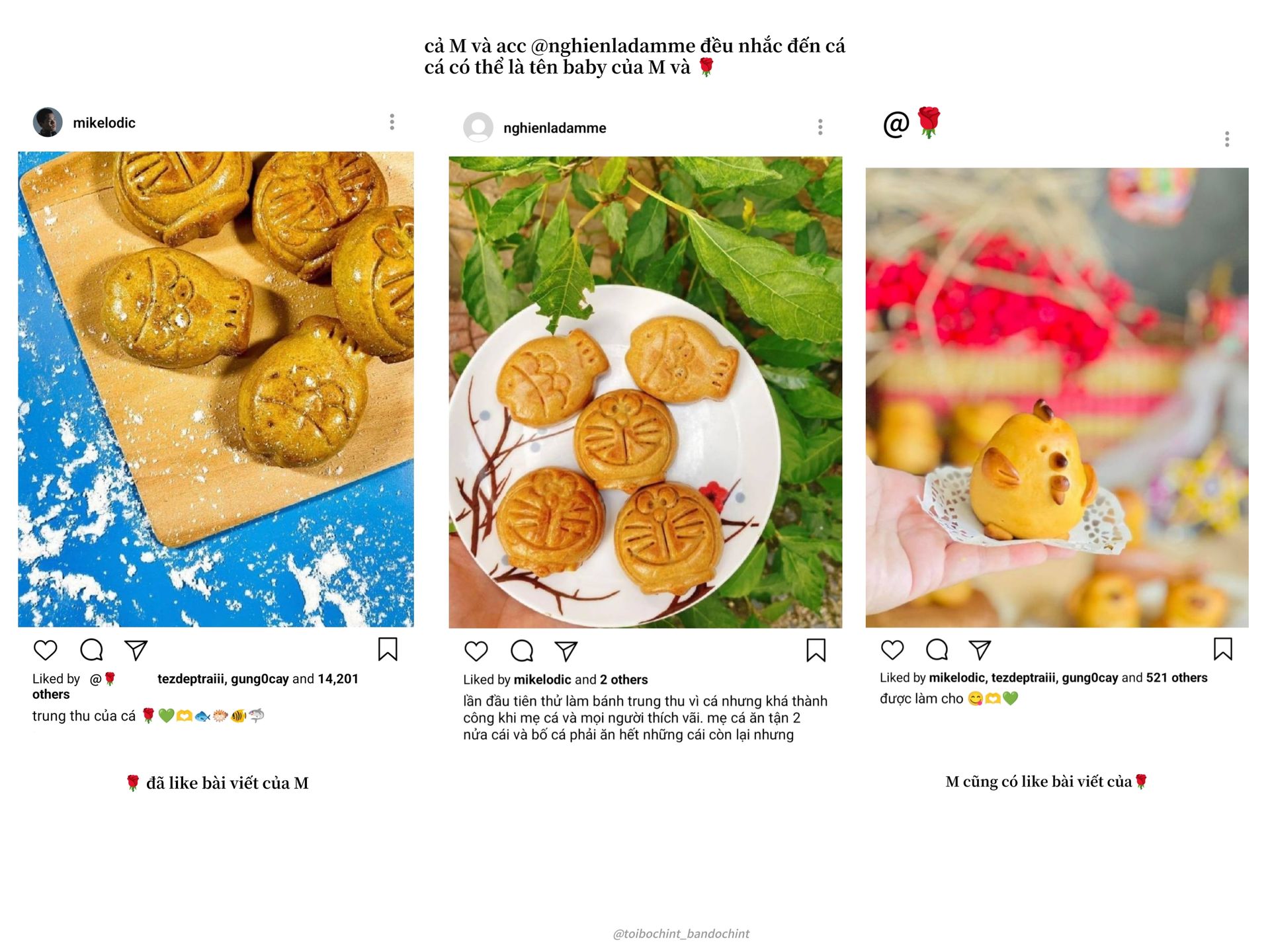
Task: Open the Doraemon mooncakes plate photo
Action: [646, 392]
